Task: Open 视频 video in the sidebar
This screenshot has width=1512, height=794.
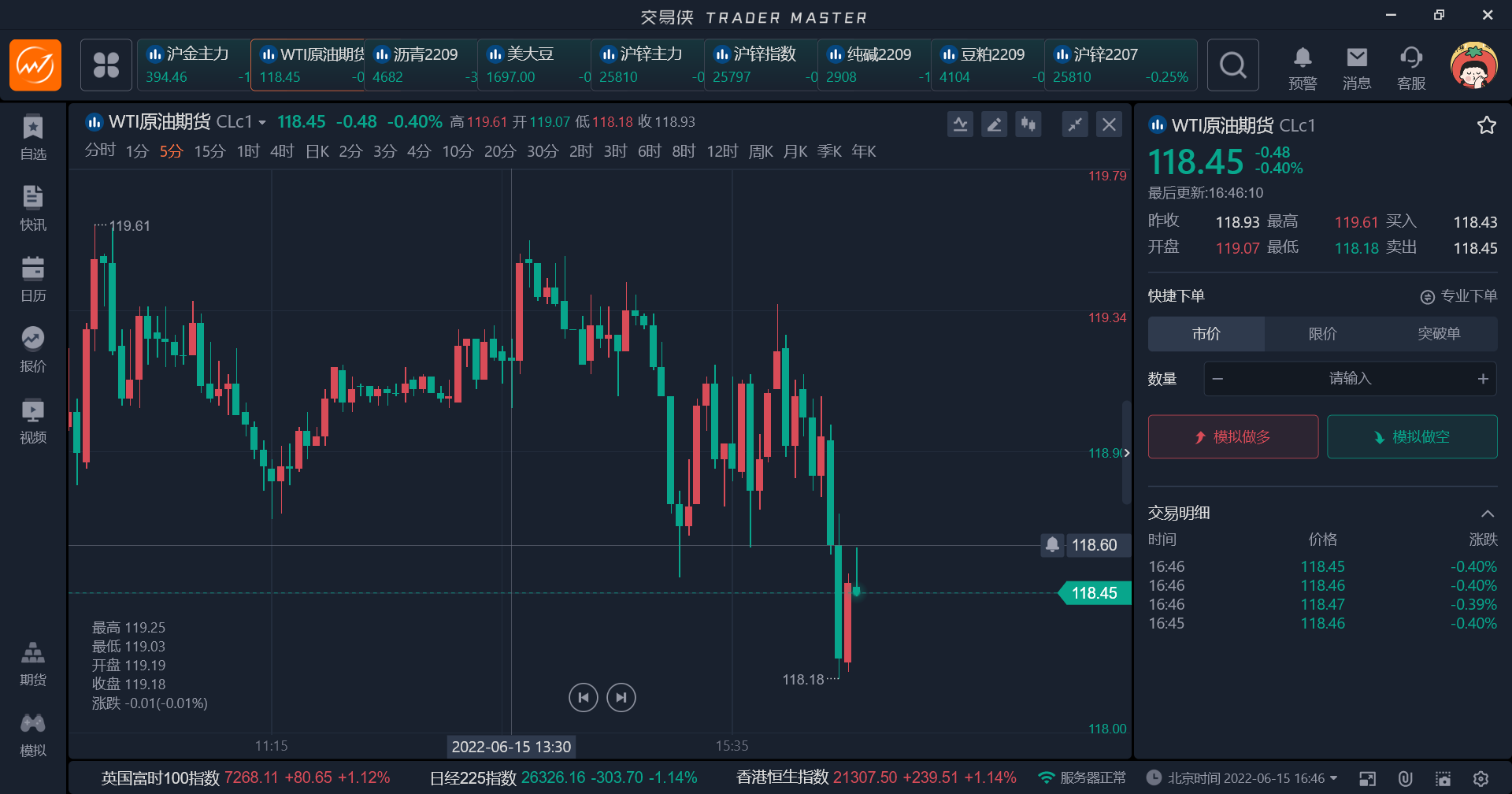Action: (x=33, y=421)
